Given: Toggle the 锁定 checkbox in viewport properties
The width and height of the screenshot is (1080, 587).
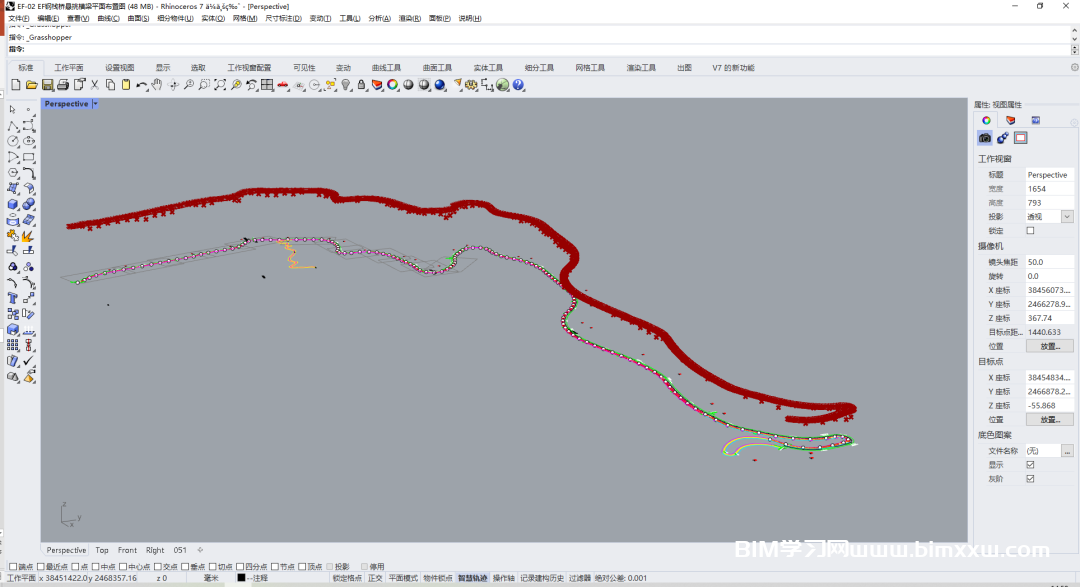Looking at the screenshot, I should click(1031, 231).
